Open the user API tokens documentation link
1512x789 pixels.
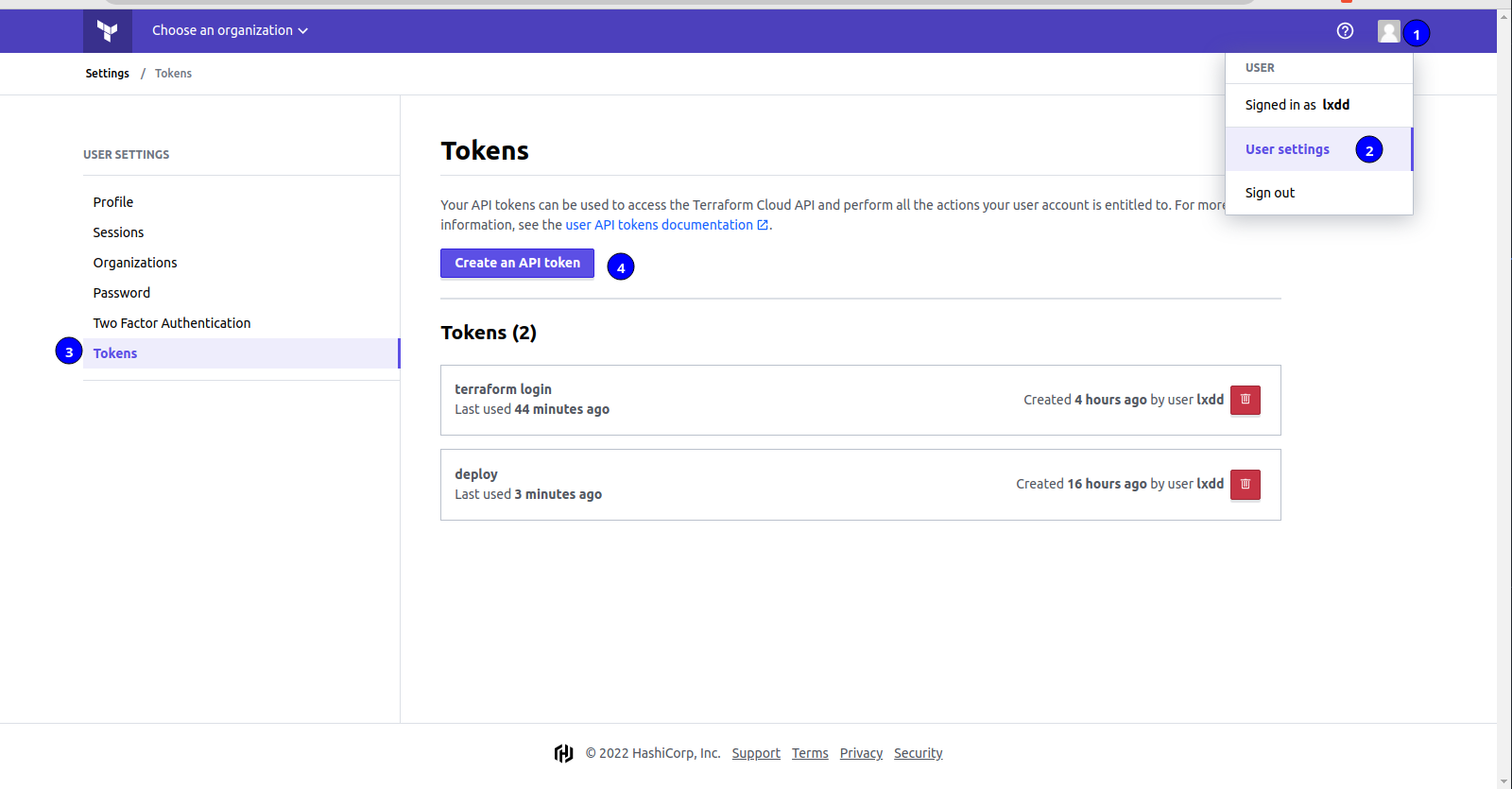[666, 225]
